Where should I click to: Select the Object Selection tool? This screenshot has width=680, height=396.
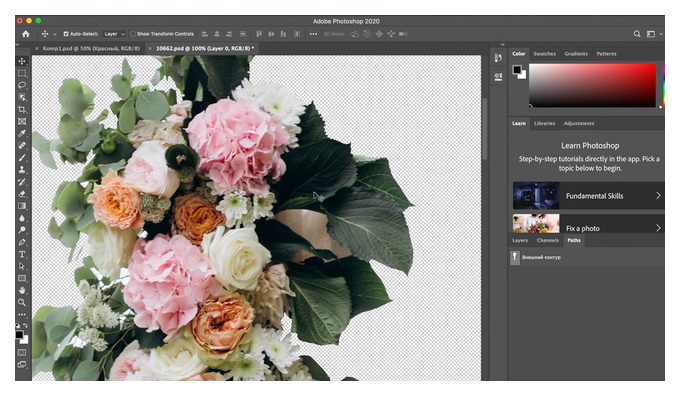[22, 97]
